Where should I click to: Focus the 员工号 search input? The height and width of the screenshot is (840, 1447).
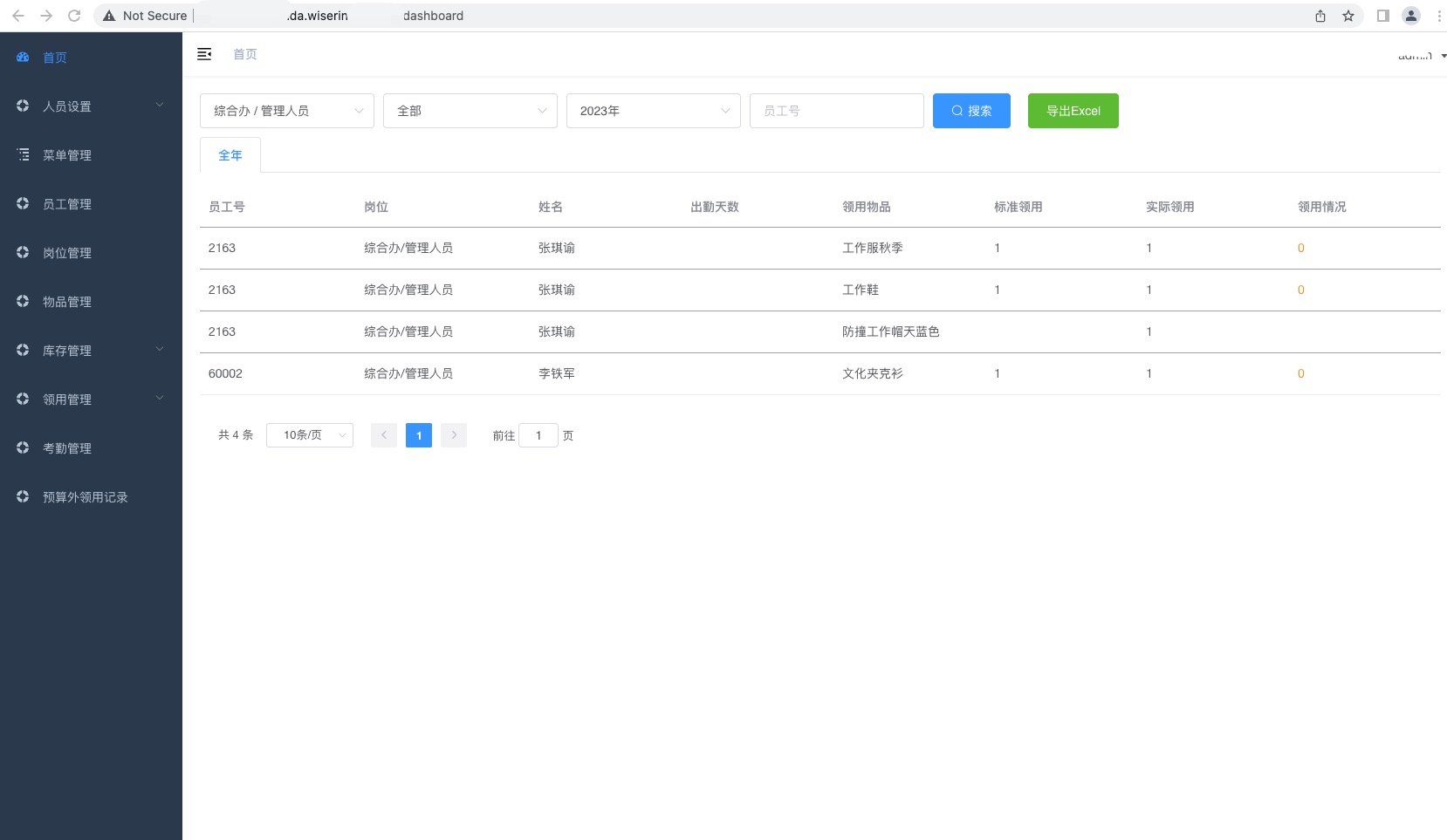(837, 111)
